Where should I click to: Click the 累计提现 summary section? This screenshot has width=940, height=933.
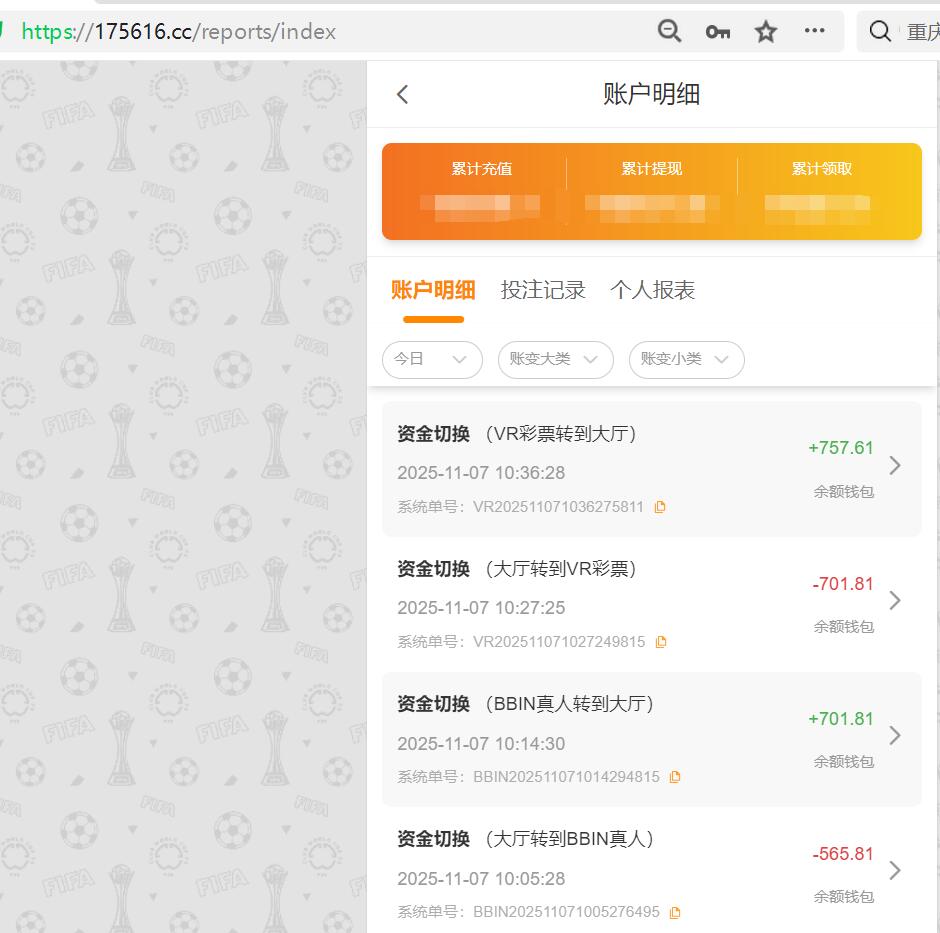coord(651,190)
